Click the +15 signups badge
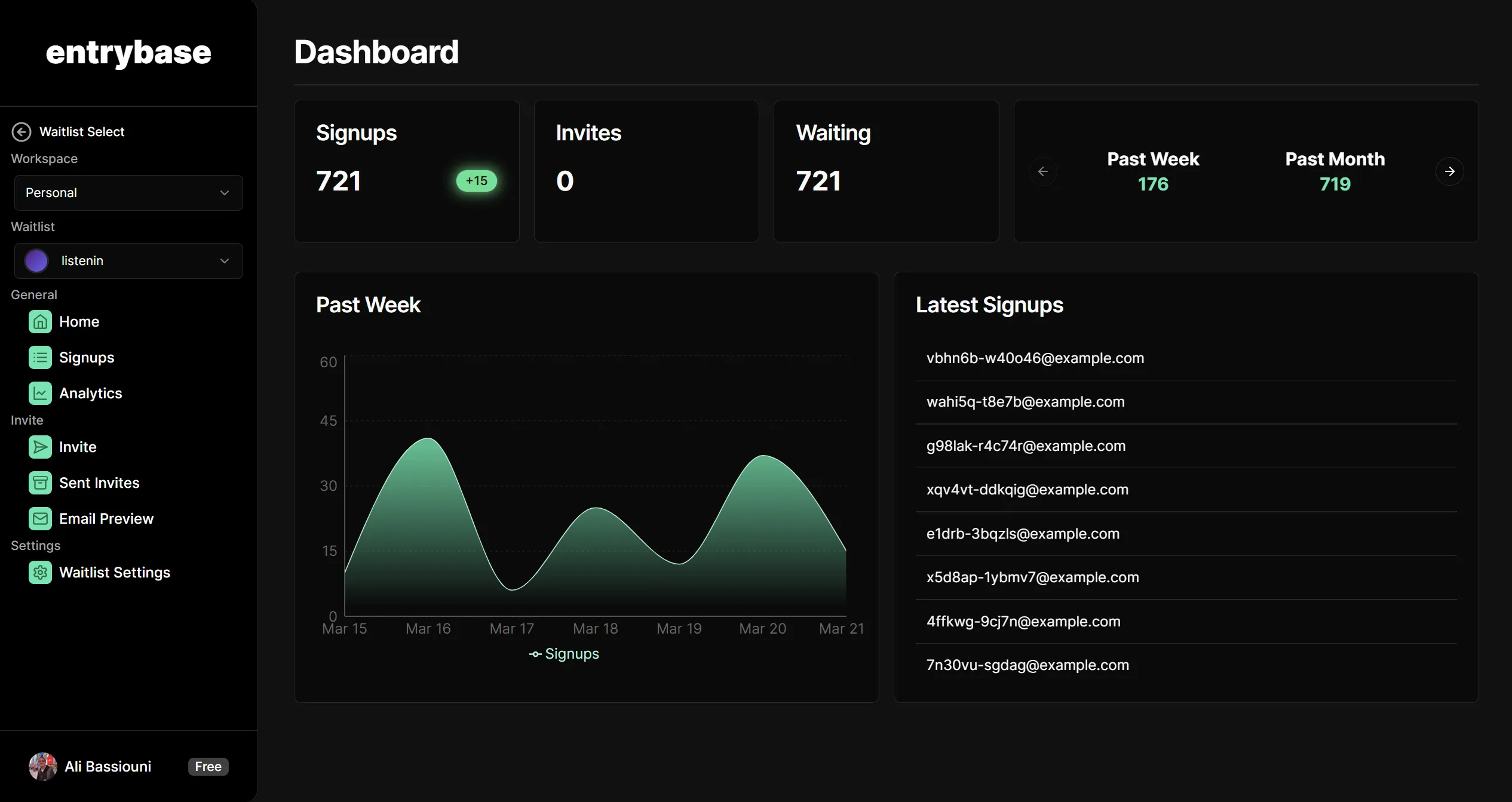Screen dimensions: 1512x802 click(x=476, y=181)
